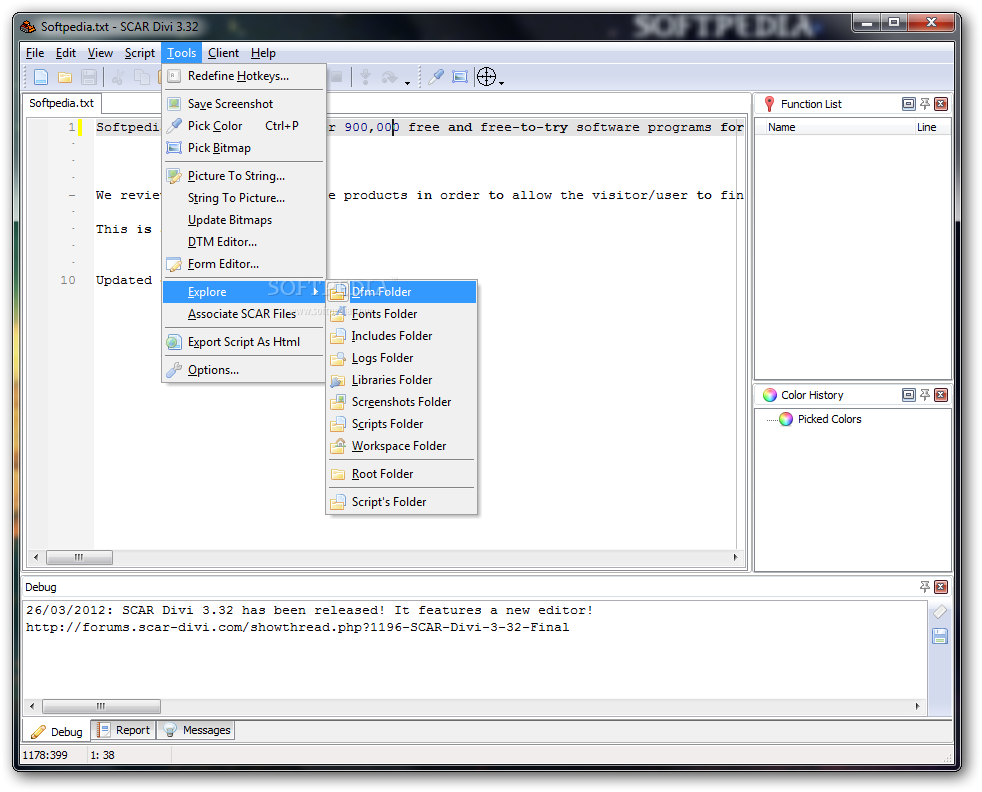
Task: Close the Function List panel
Action: [941, 104]
